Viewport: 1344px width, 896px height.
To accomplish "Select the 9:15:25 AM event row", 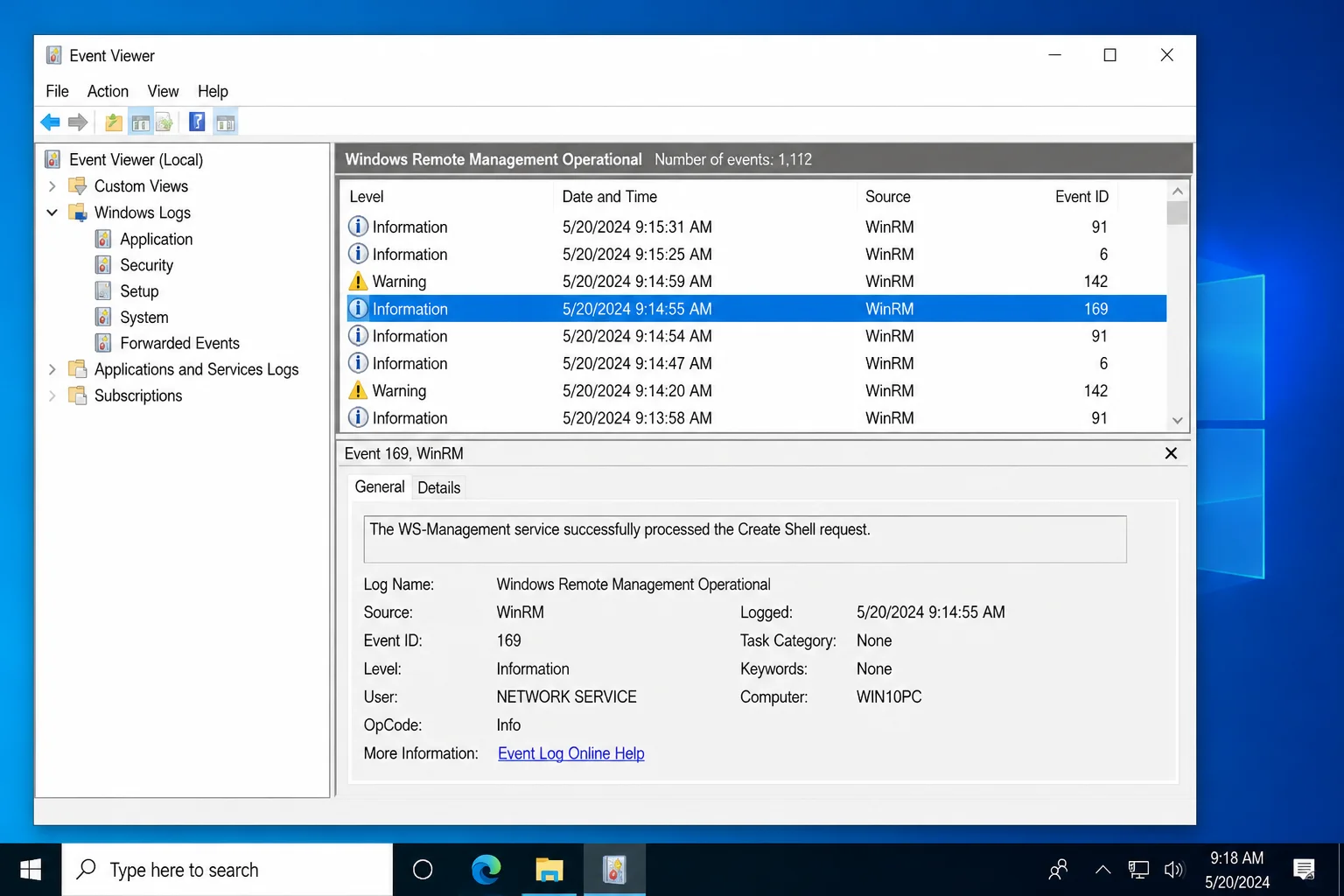I will click(x=757, y=254).
